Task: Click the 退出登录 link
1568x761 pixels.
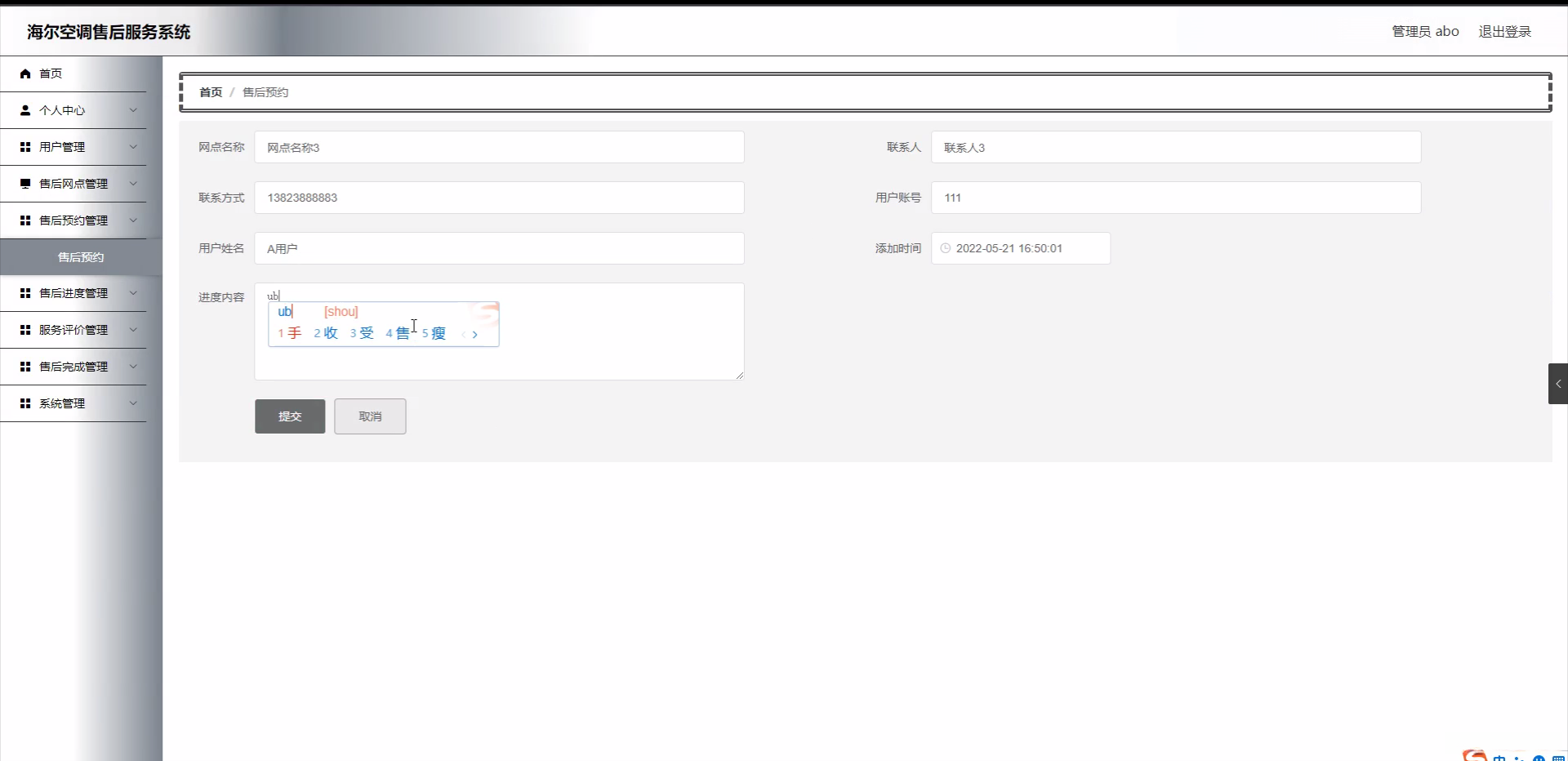Action: 1504,32
